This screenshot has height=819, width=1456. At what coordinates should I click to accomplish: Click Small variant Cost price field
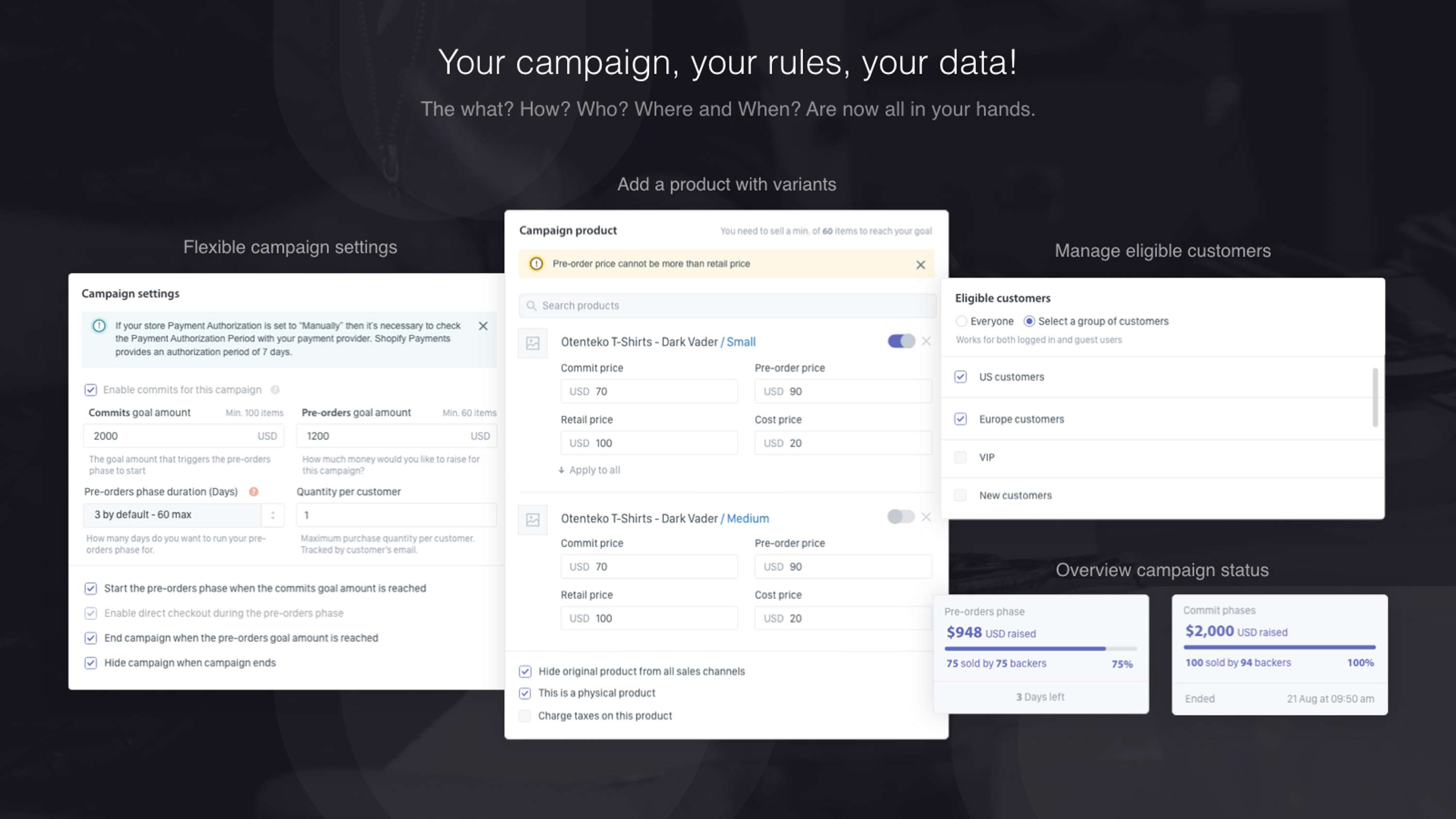[843, 443]
